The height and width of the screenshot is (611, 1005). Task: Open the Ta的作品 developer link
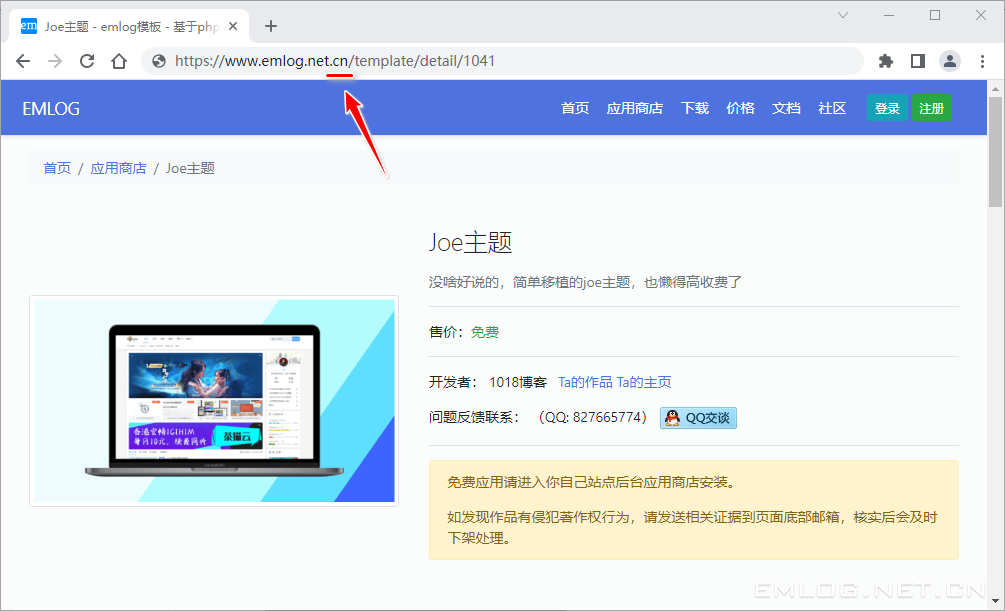point(585,382)
